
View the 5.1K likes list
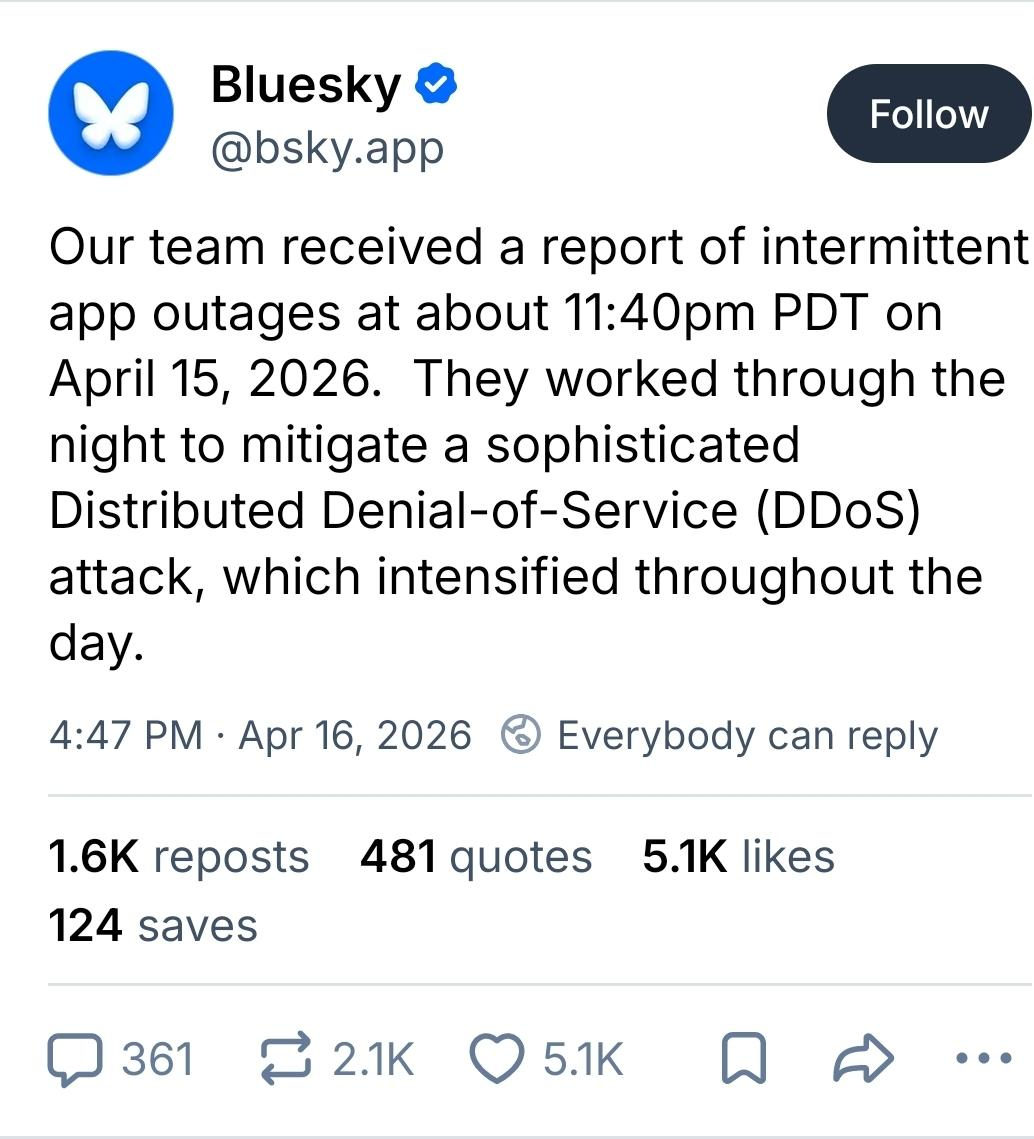(738, 857)
